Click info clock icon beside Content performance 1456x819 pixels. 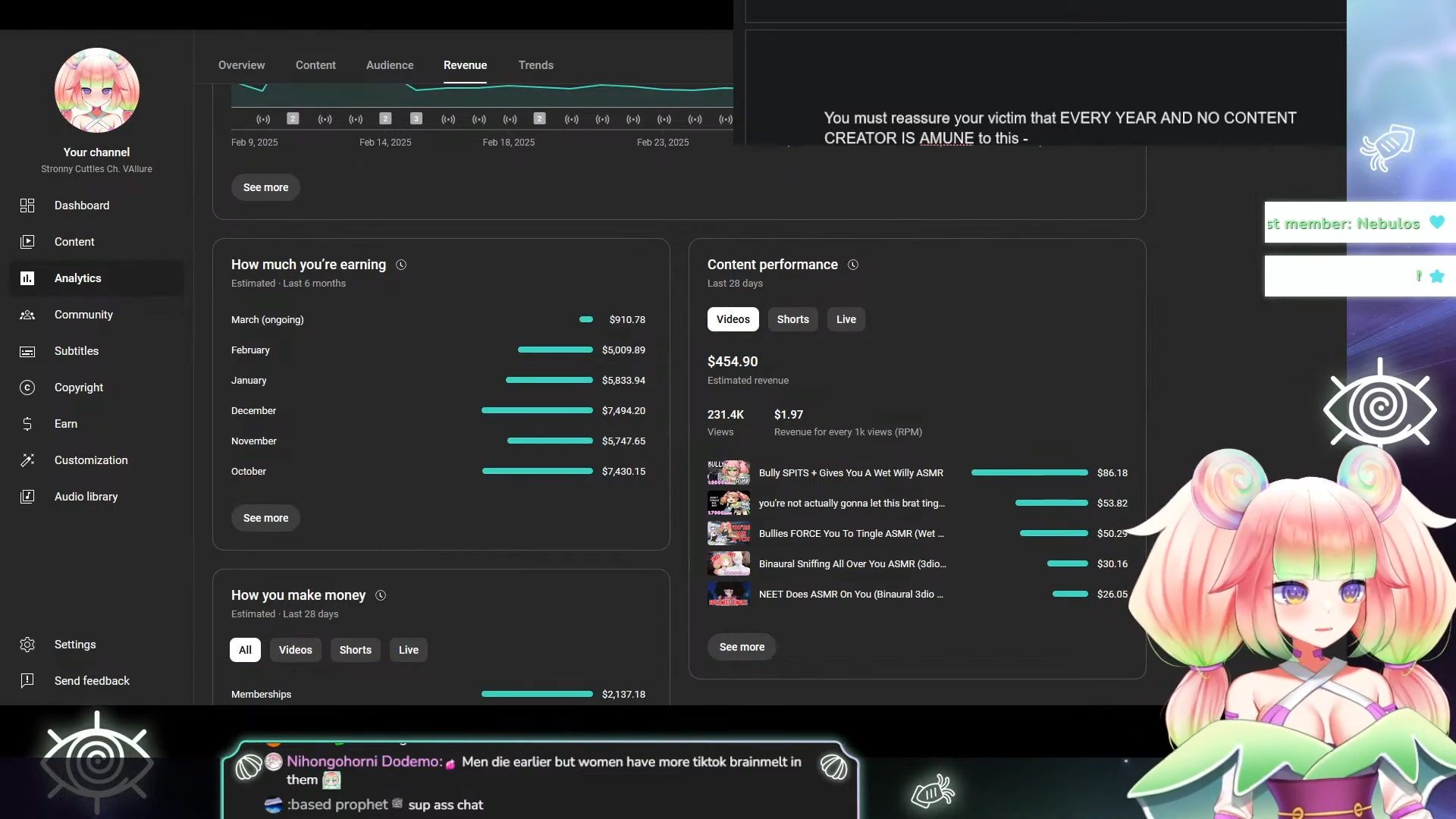tap(853, 265)
